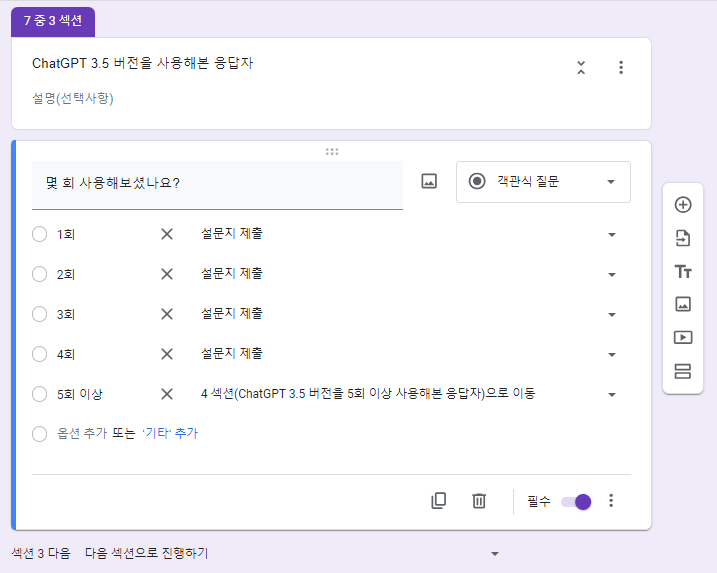Collapse section 3 with the chevron icon
The image size is (717, 573).
tap(581, 68)
